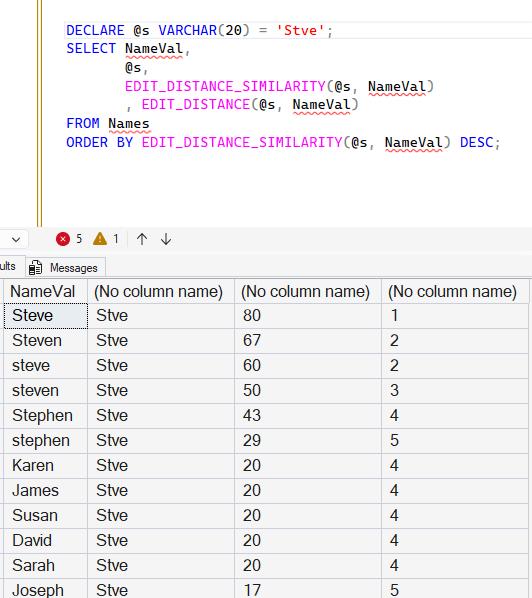Go to next issue with down arrow
Screen dimensions: 532x598
click(166, 239)
